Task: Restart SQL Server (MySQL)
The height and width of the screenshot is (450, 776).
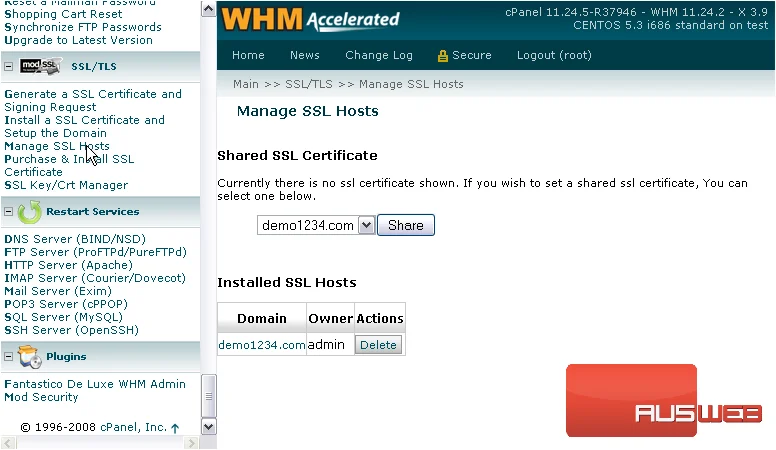Action: (x=63, y=317)
